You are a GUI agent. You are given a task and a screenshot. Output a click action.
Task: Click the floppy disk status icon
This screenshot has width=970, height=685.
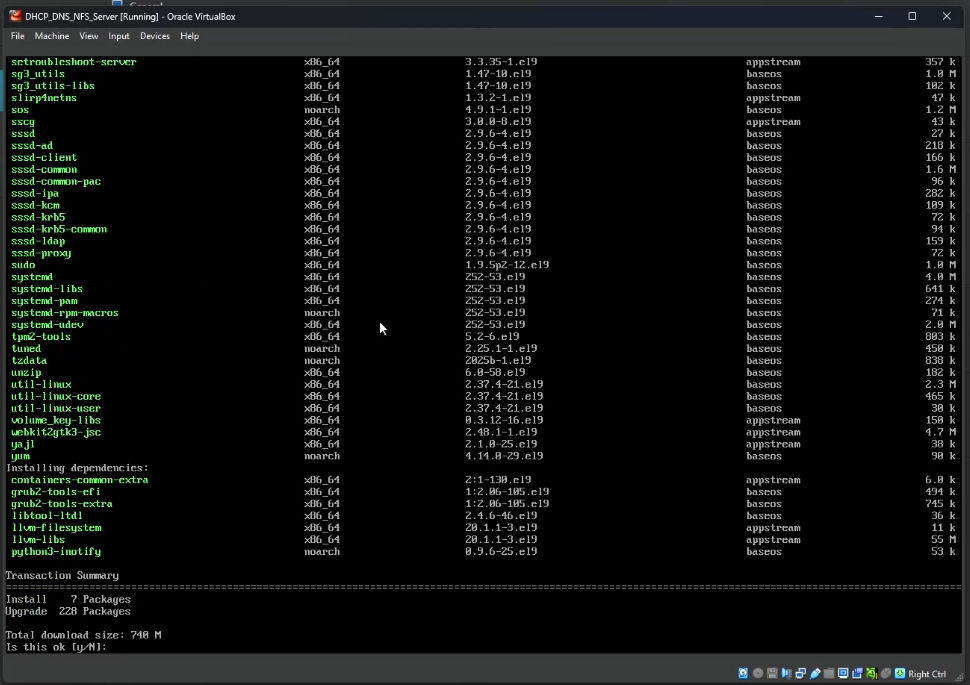(x=772, y=673)
